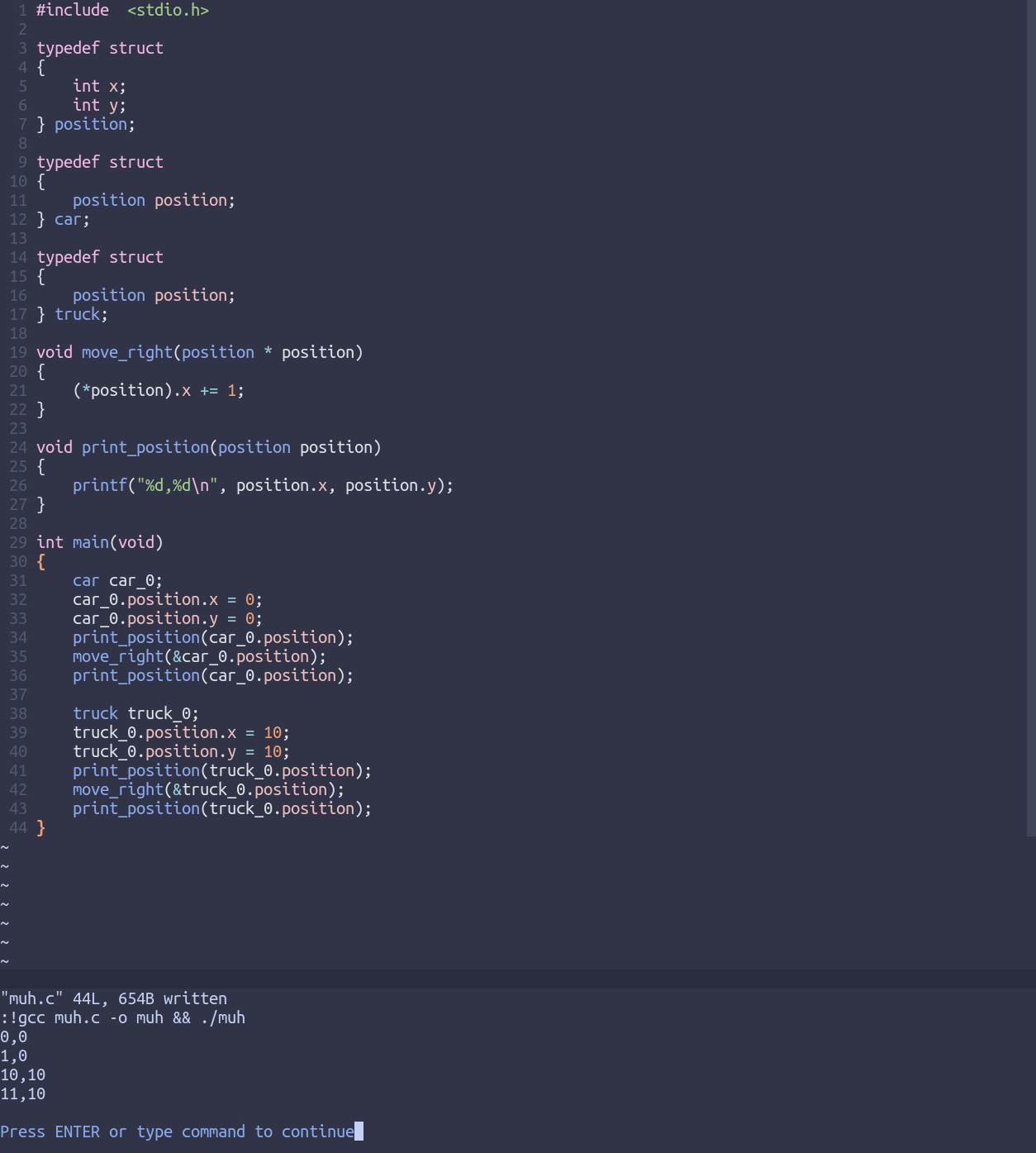This screenshot has height=1153, width=1036.
Task: Click line number 19 in gutter
Action: point(18,352)
